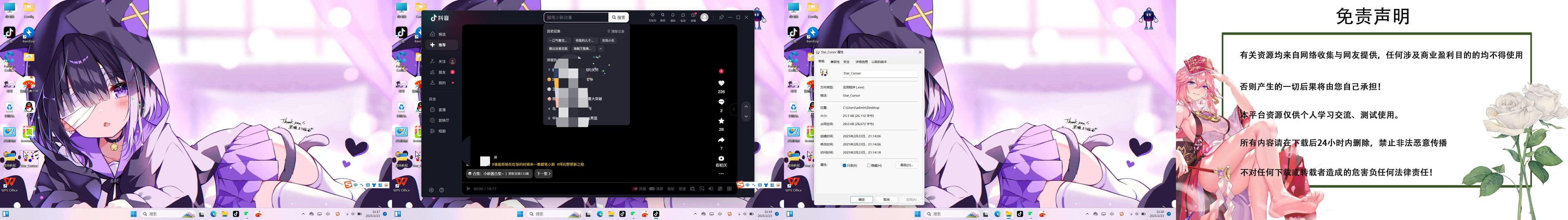1568x220 pixels.
Task: Clear search history via 清除记录
Action: (x=616, y=32)
